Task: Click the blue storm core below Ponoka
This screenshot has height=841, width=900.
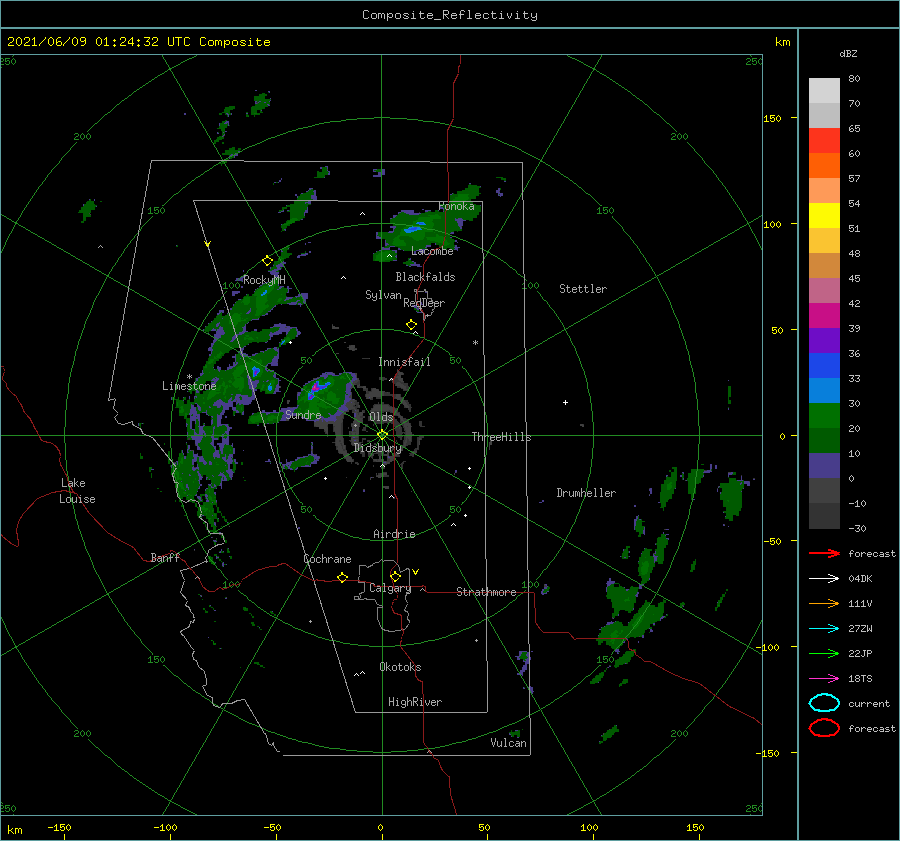Action: pyautogui.click(x=412, y=228)
